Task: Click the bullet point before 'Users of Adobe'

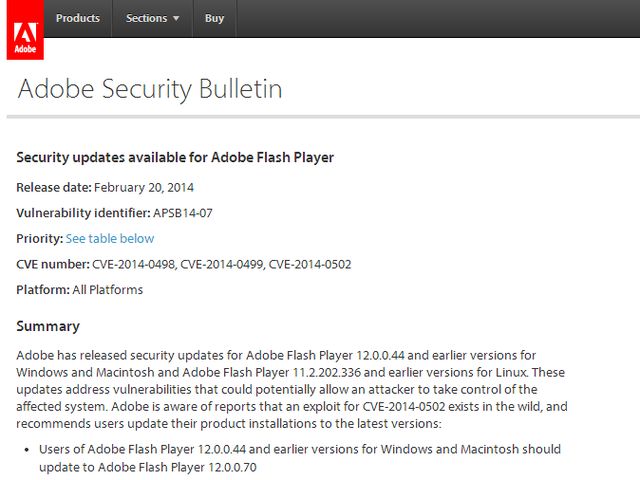Action: [x=27, y=450]
